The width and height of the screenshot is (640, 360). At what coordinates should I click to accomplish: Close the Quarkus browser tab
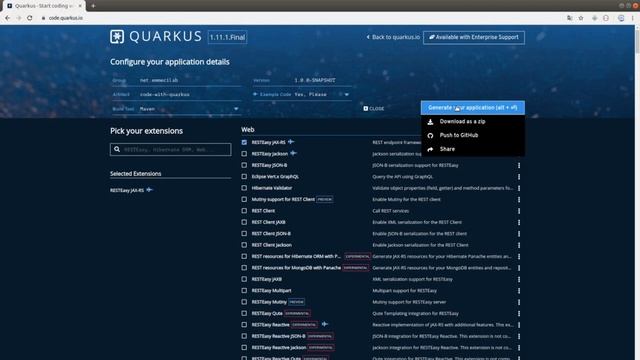[x=80, y=6]
